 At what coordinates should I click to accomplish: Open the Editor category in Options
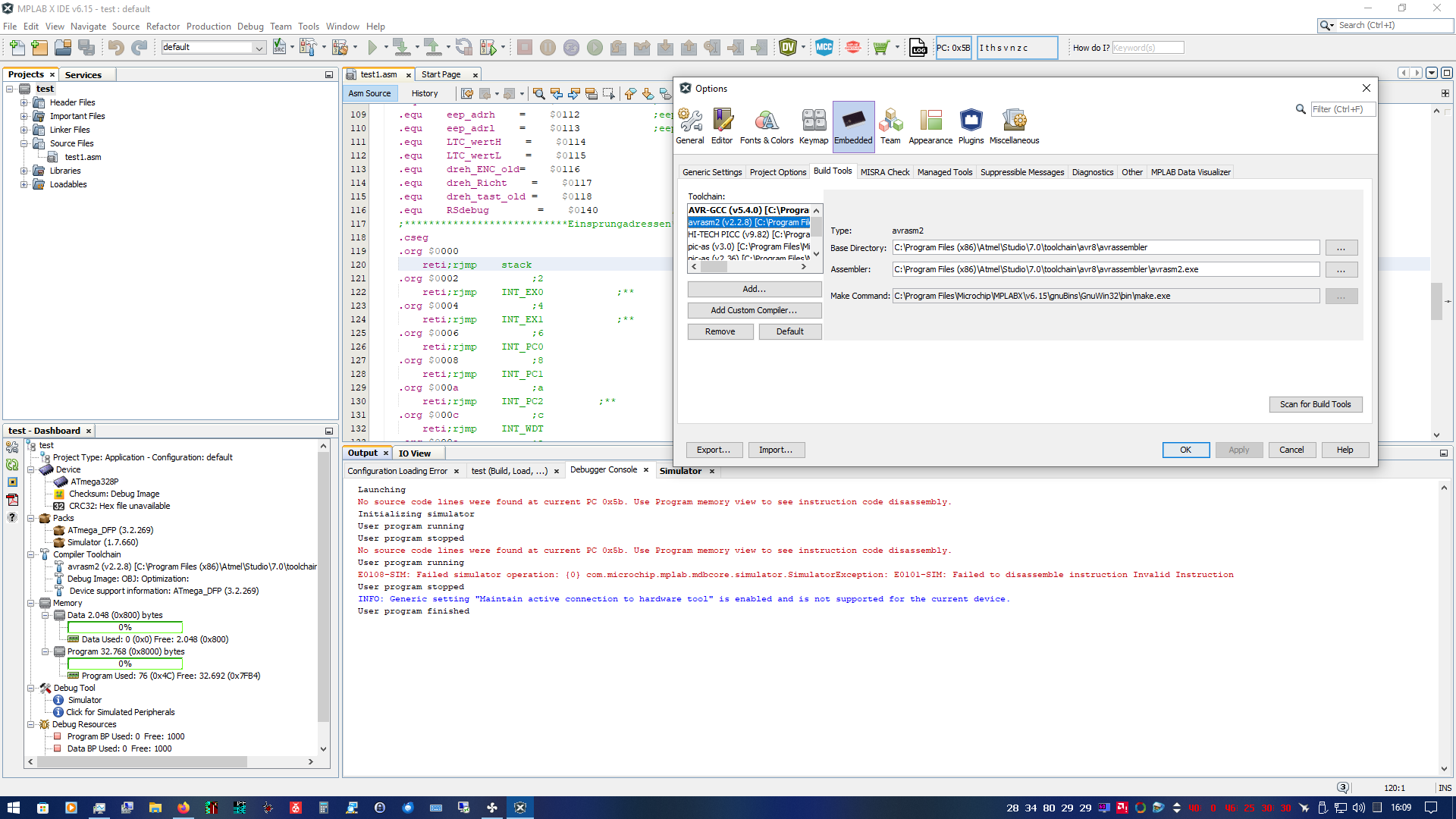click(722, 126)
